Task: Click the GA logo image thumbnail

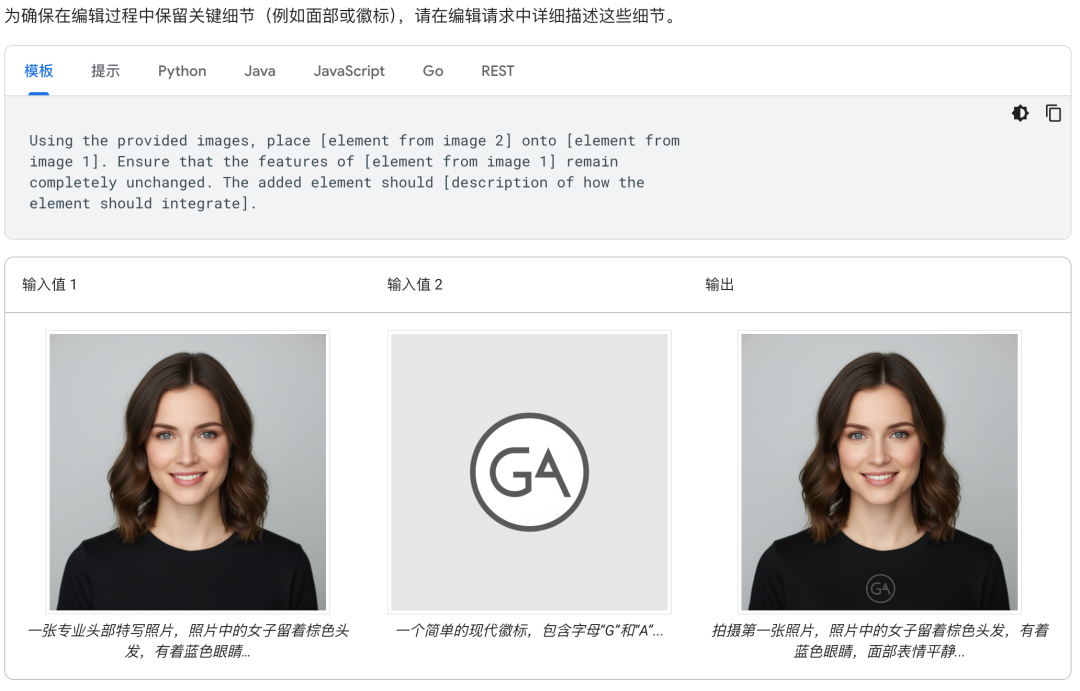Action: (x=529, y=470)
